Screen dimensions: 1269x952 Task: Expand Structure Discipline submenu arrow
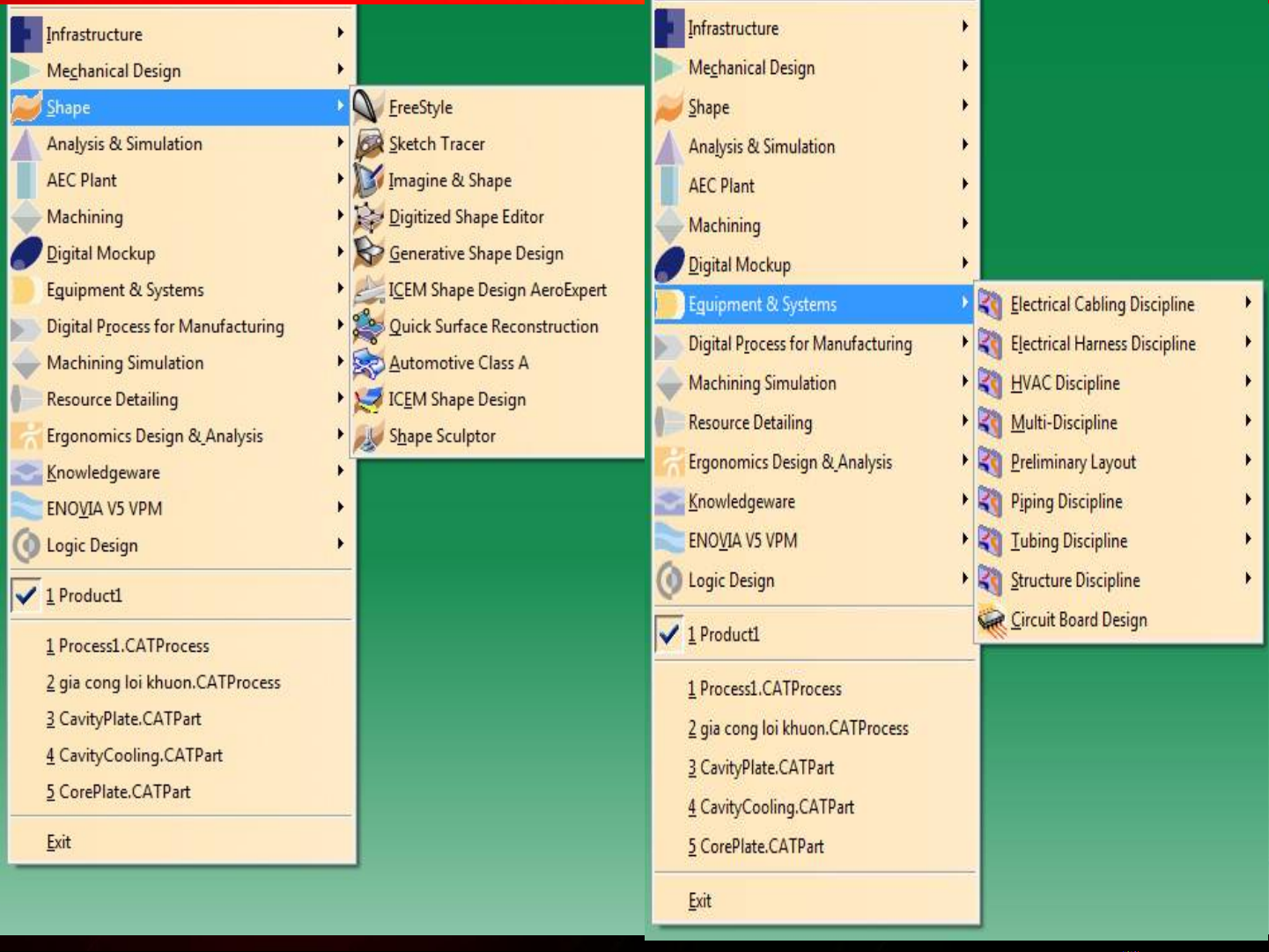[x=1248, y=579]
